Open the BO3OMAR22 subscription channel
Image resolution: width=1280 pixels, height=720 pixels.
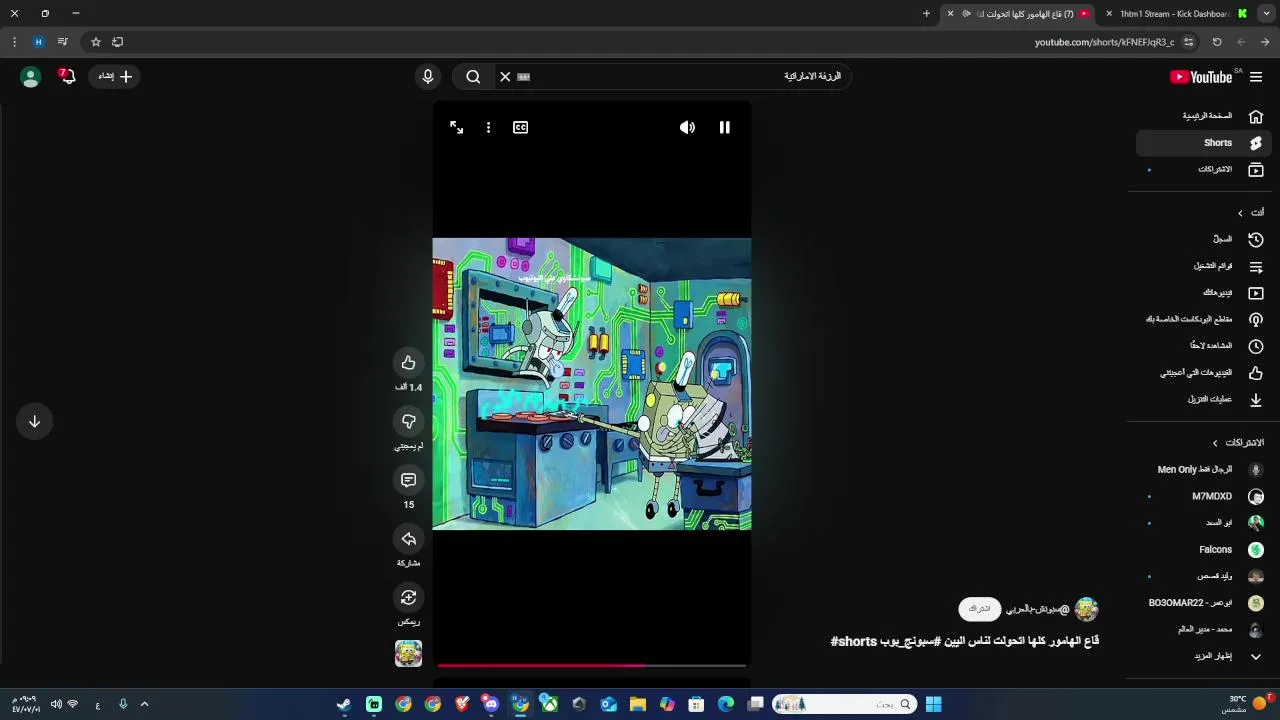(1204, 603)
